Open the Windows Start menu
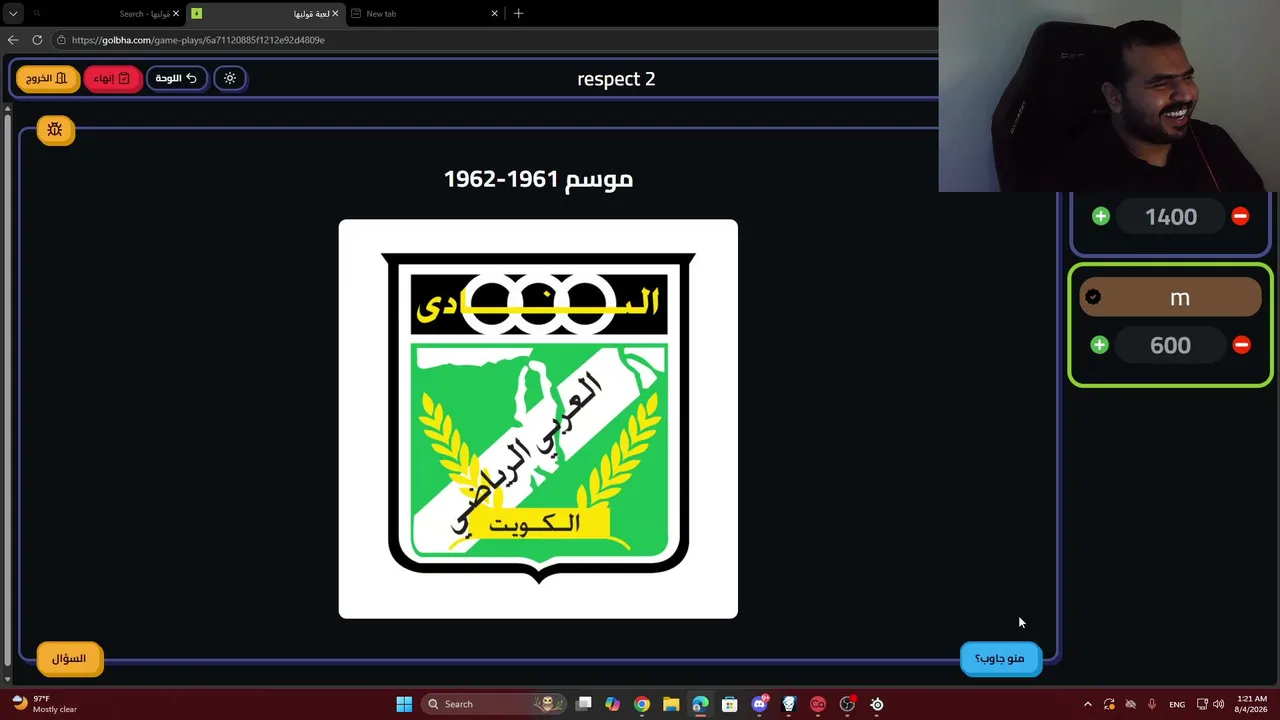The height and width of the screenshot is (720, 1280). (404, 704)
